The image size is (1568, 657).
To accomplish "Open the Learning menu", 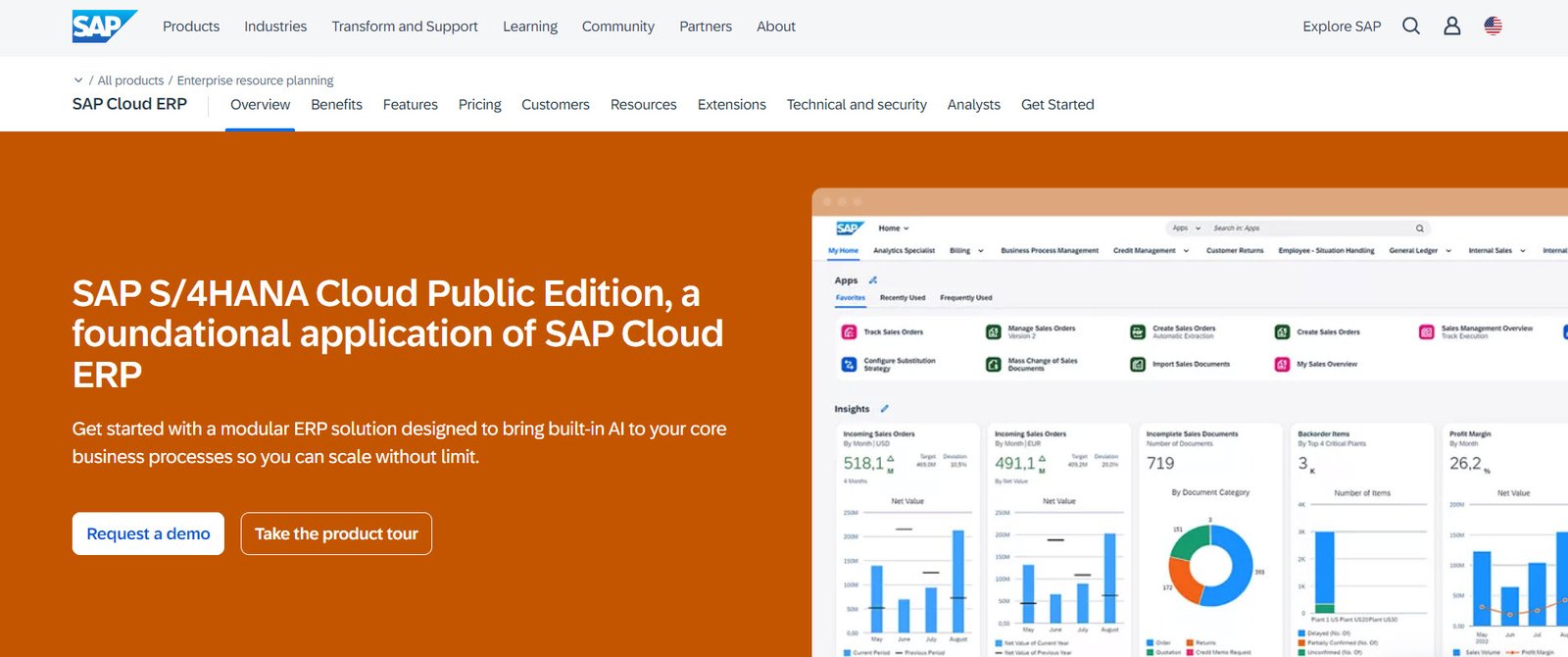I will pos(530,26).
